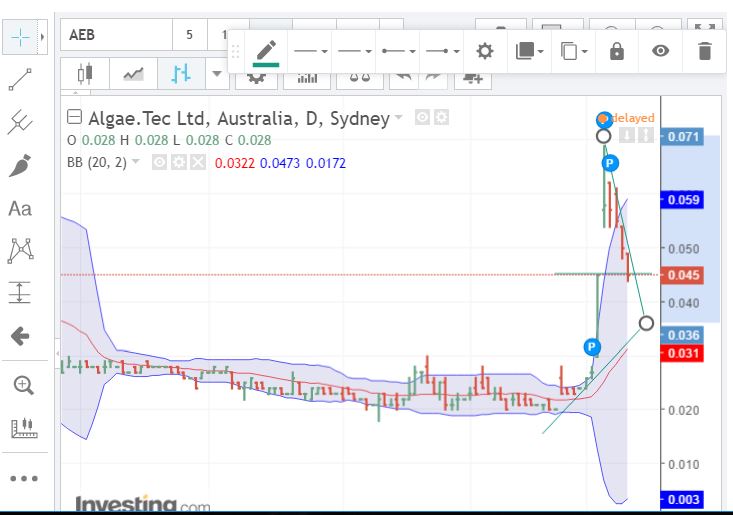This screenshot has width=733, height=515.
Task: Collapse the chart legend minus box
Action: point(74,116)
